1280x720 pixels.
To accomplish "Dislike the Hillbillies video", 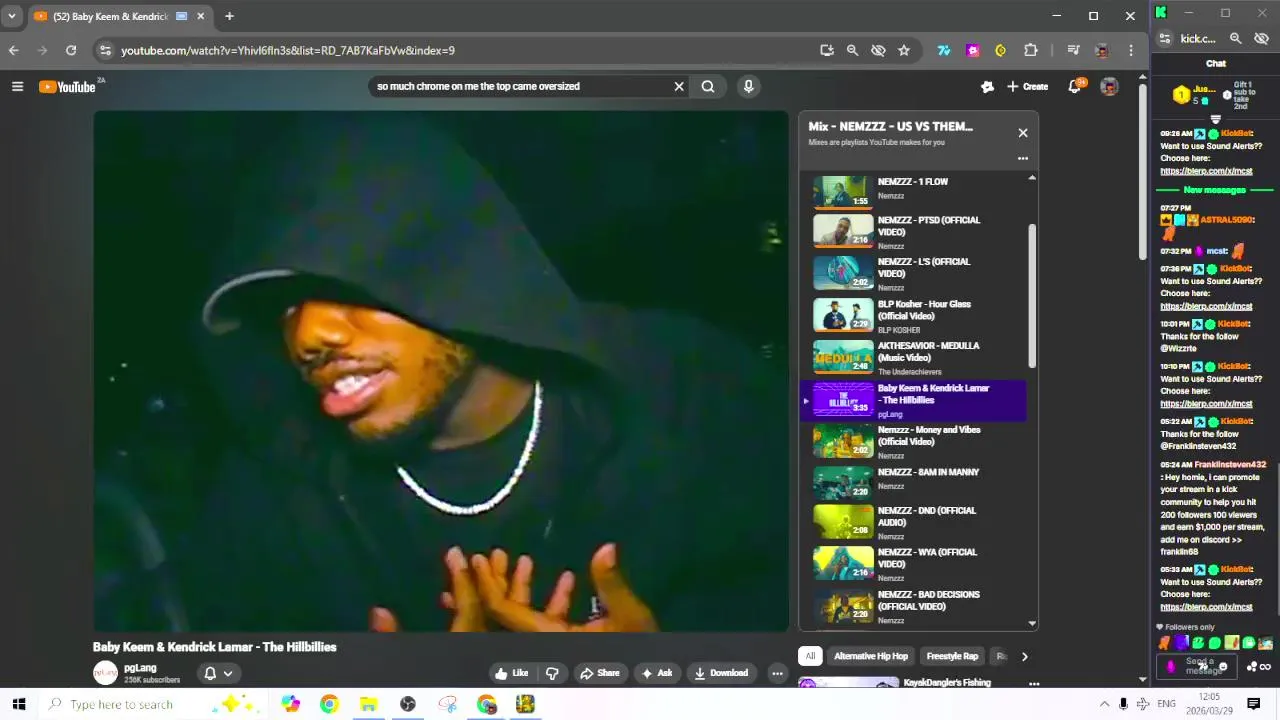I will 552,673.
